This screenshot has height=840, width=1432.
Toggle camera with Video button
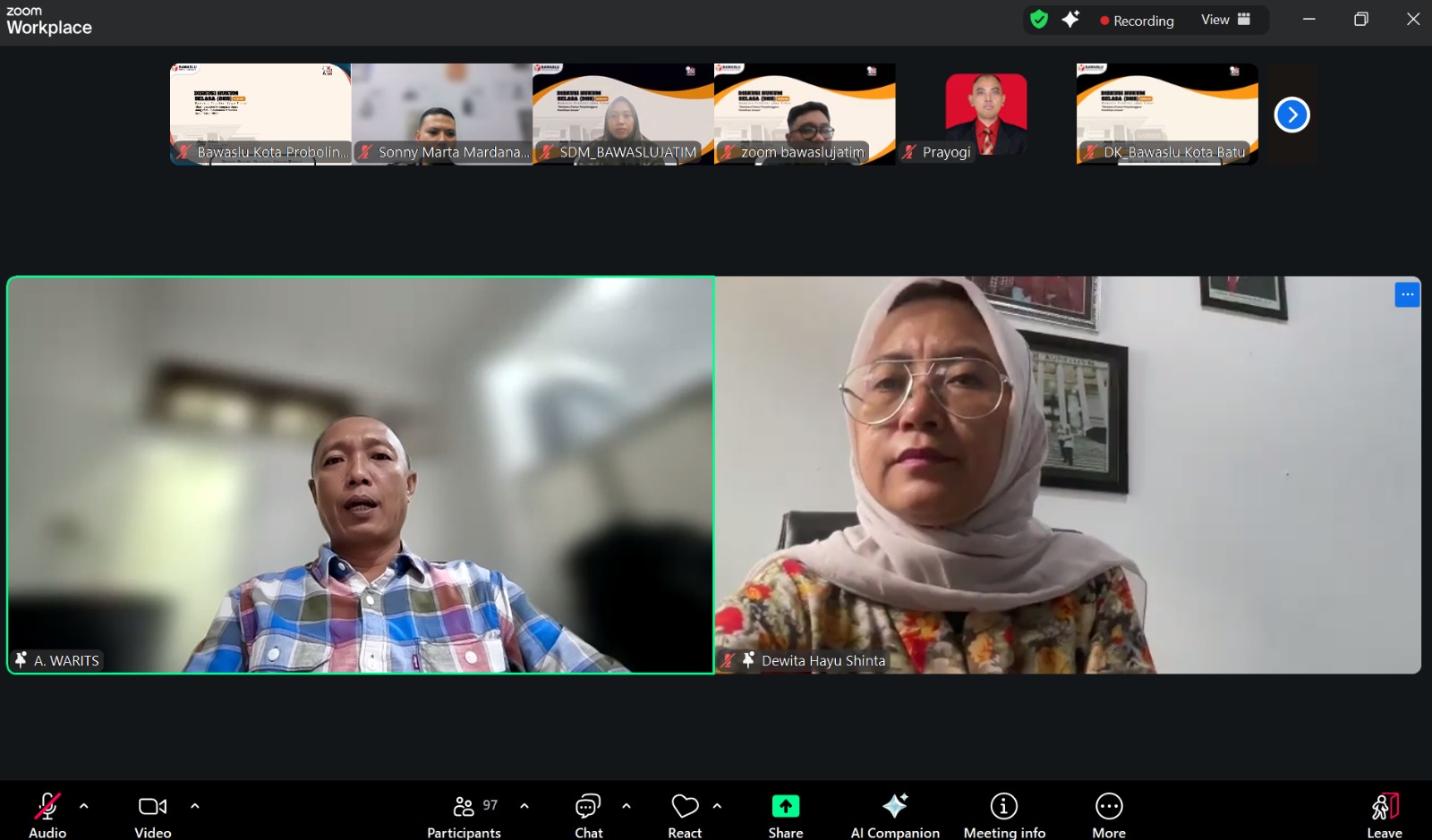[x=153, y=815]
